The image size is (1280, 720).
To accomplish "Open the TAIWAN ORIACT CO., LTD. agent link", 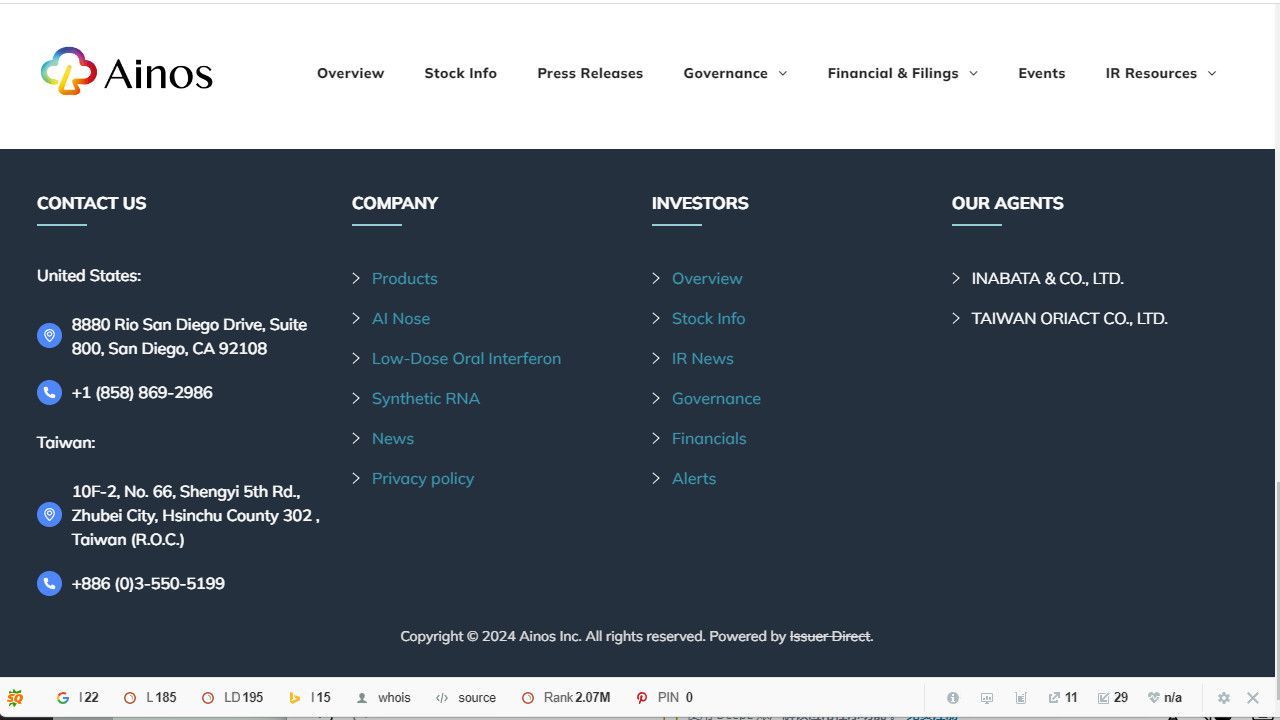I will point(1069,318).
